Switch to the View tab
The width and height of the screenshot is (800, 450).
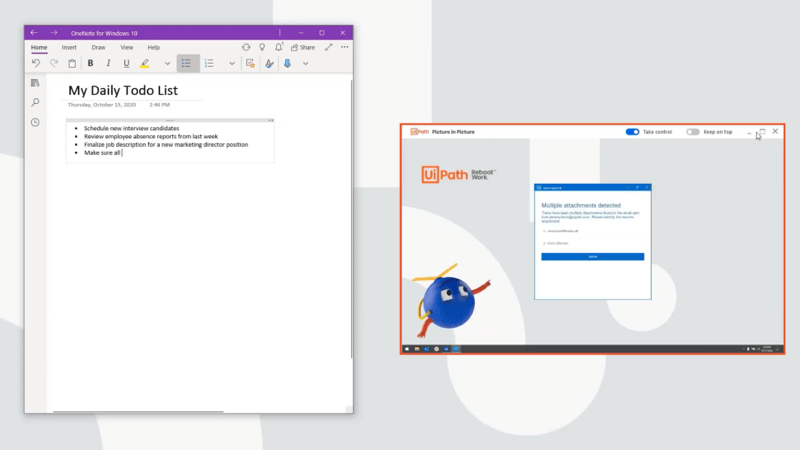pyautogui.click(x=127, y=47)
